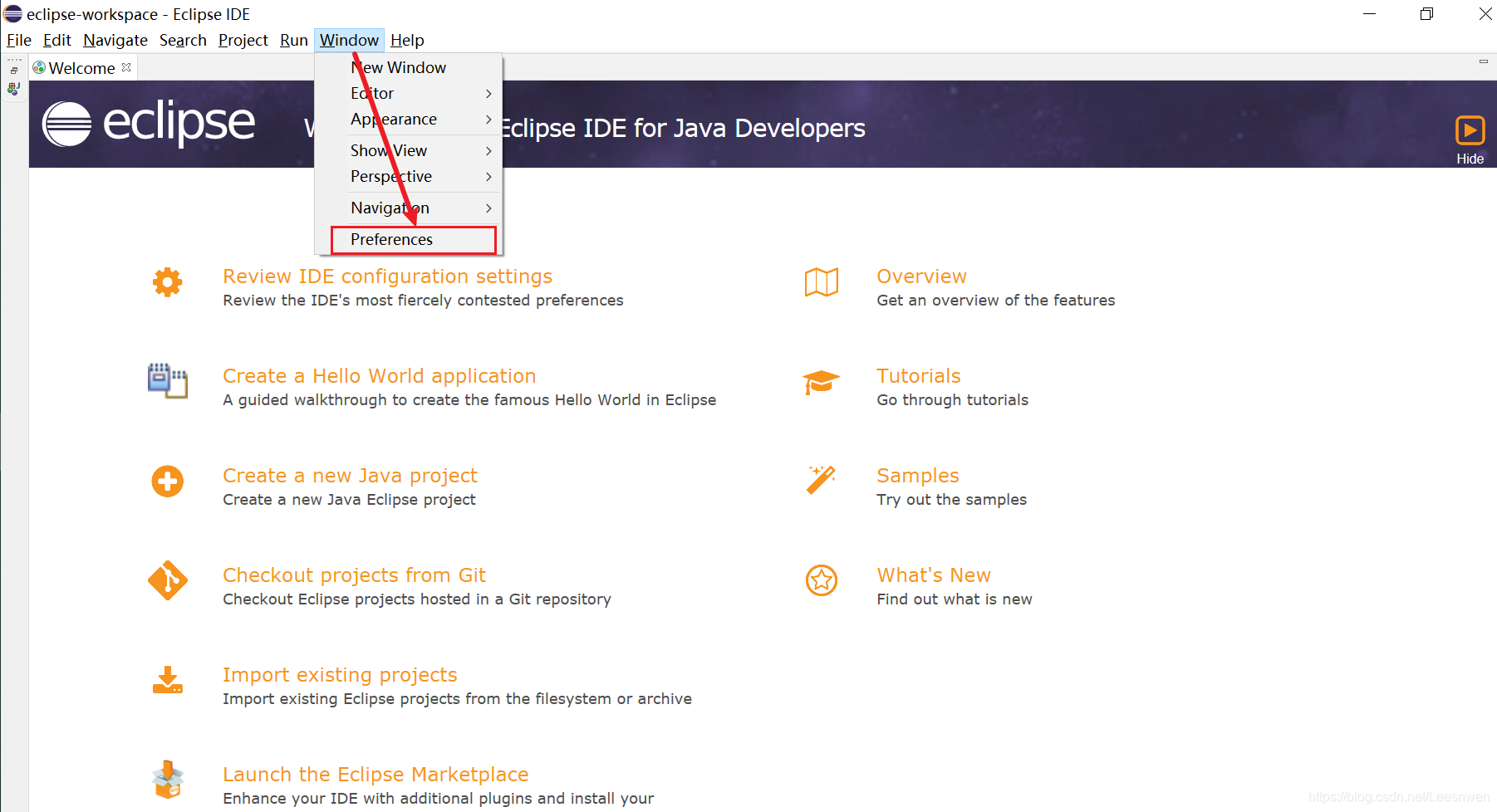Open Review IDE configuration settings link
1497x812 pixels.
click(x=387, y=276)
